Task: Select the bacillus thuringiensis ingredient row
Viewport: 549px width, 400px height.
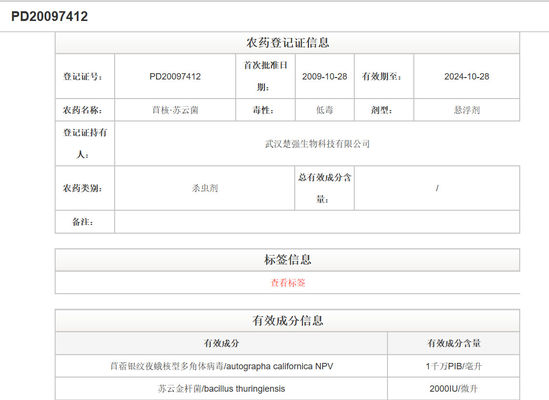Action: 287,388
